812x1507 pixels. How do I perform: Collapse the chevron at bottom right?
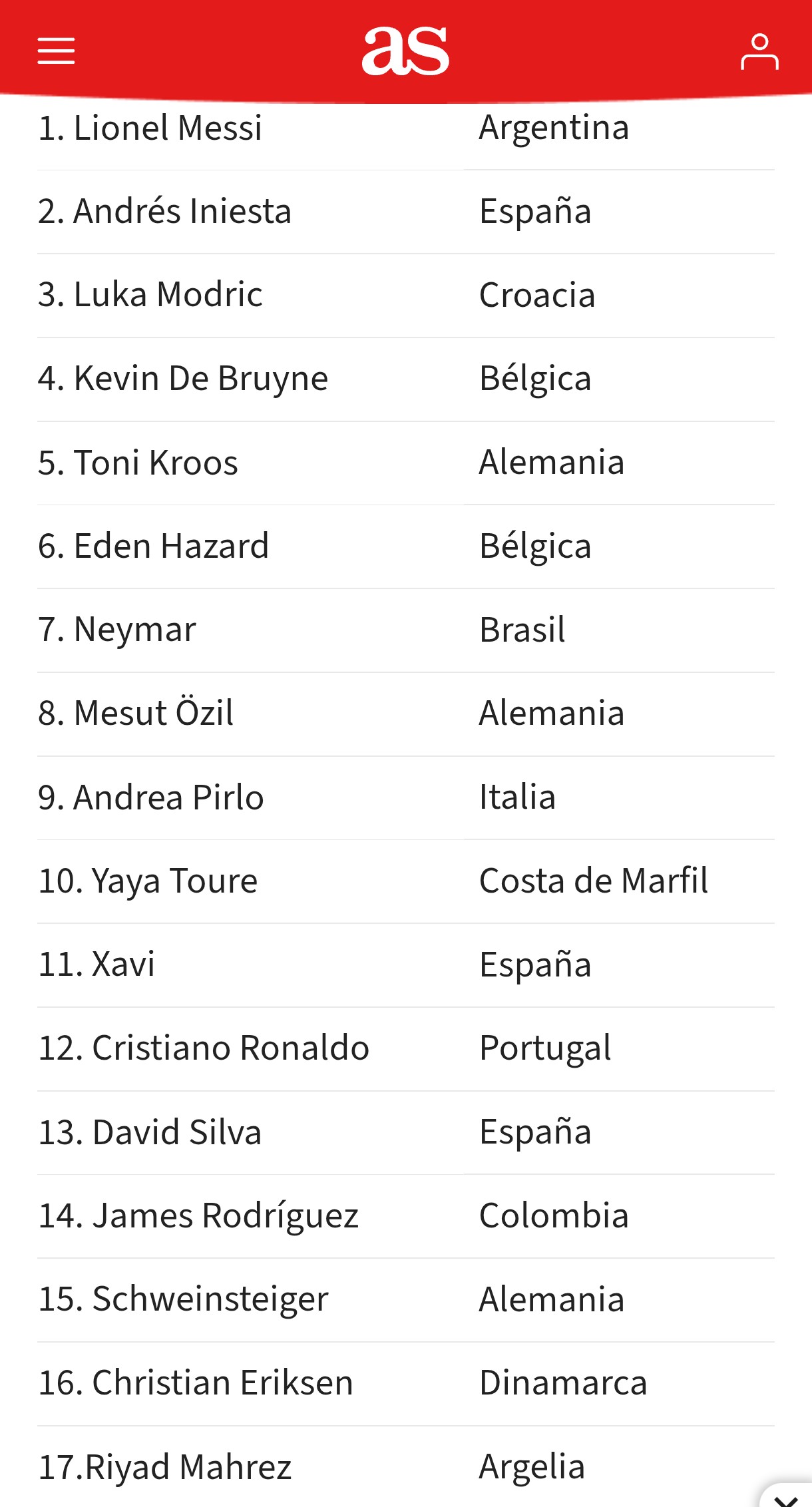coord(787,1498)
